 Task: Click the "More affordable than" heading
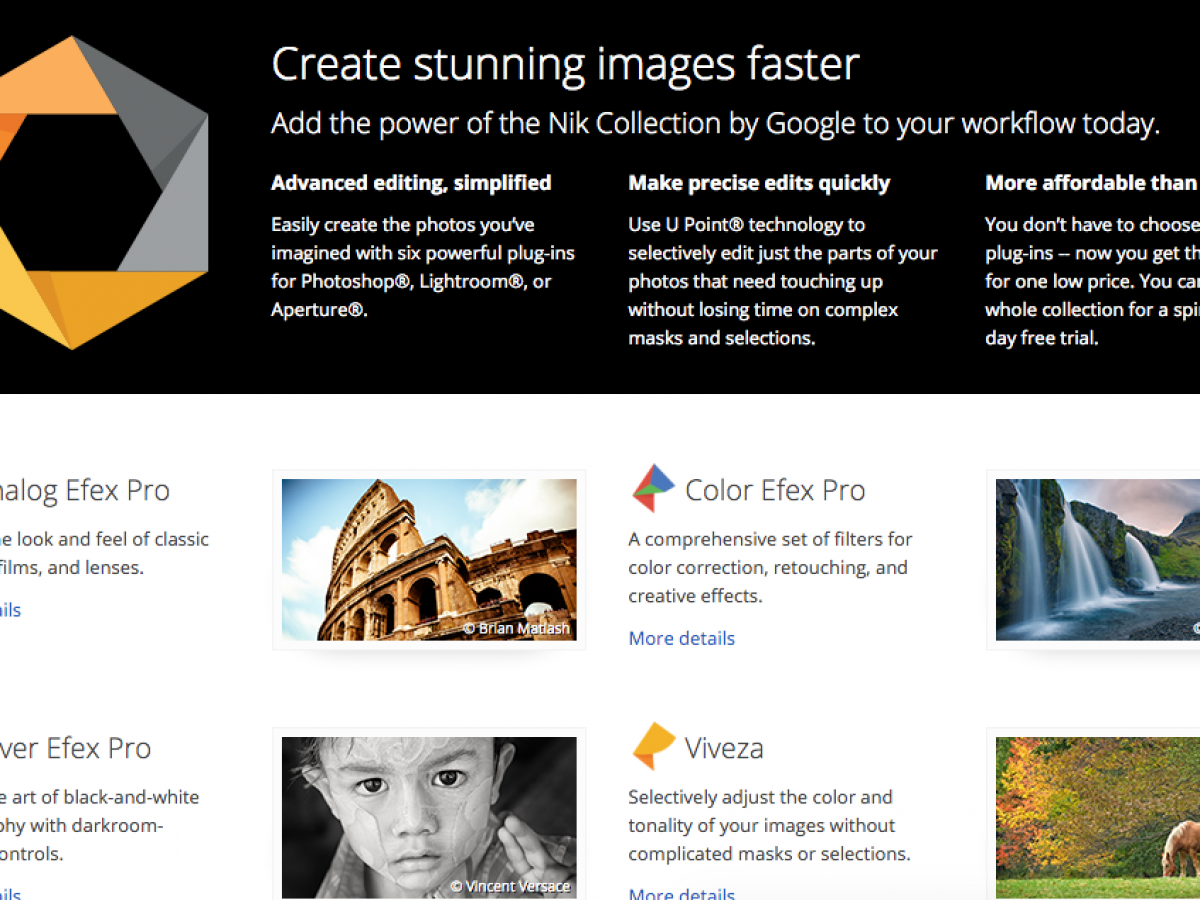(x=1092, y=183)
